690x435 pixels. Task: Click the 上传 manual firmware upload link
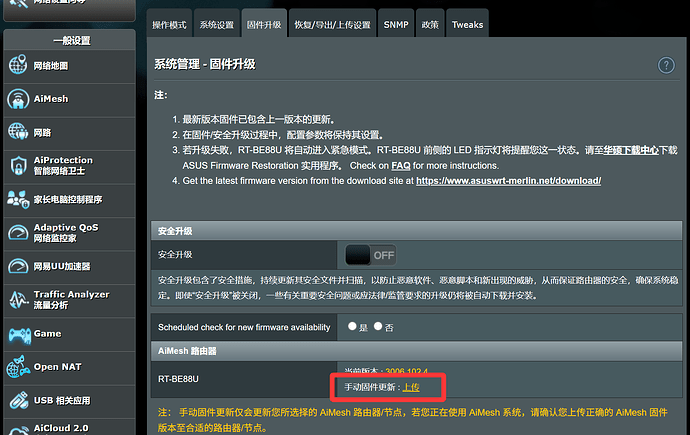(x=411, y=387)
